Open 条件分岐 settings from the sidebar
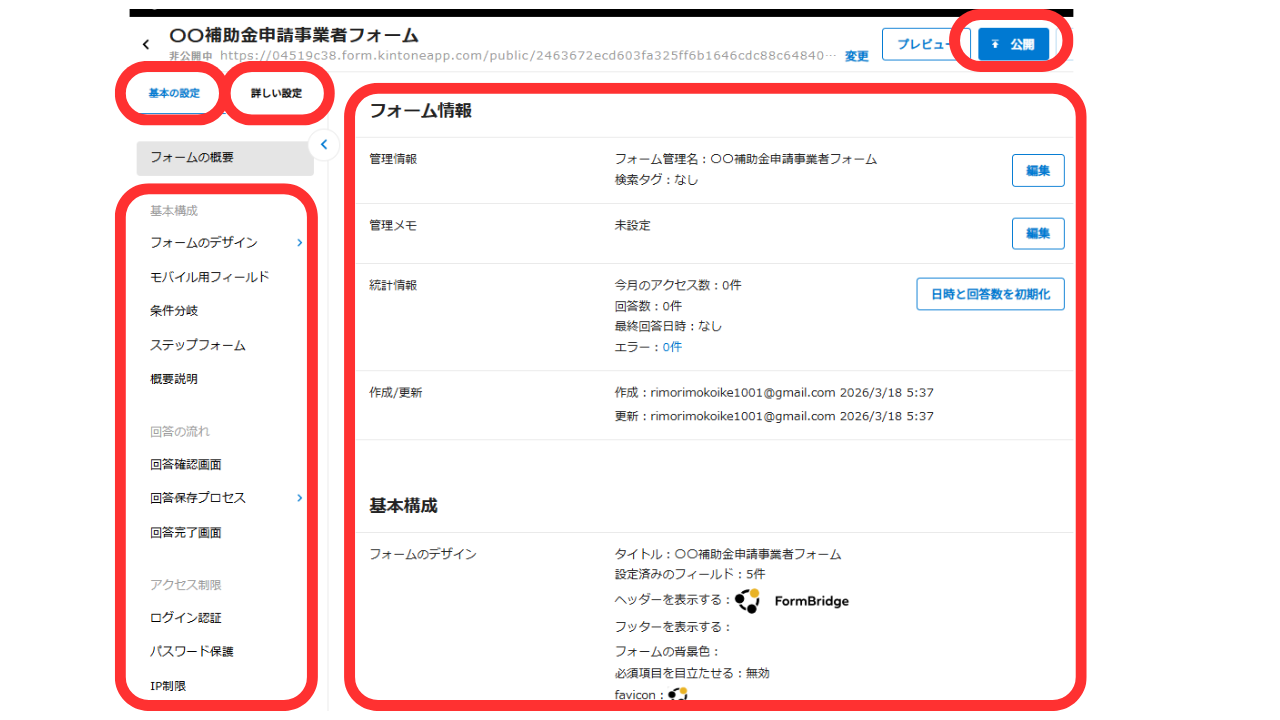This screenshot has width=1280, height=720. click(174, 310)
